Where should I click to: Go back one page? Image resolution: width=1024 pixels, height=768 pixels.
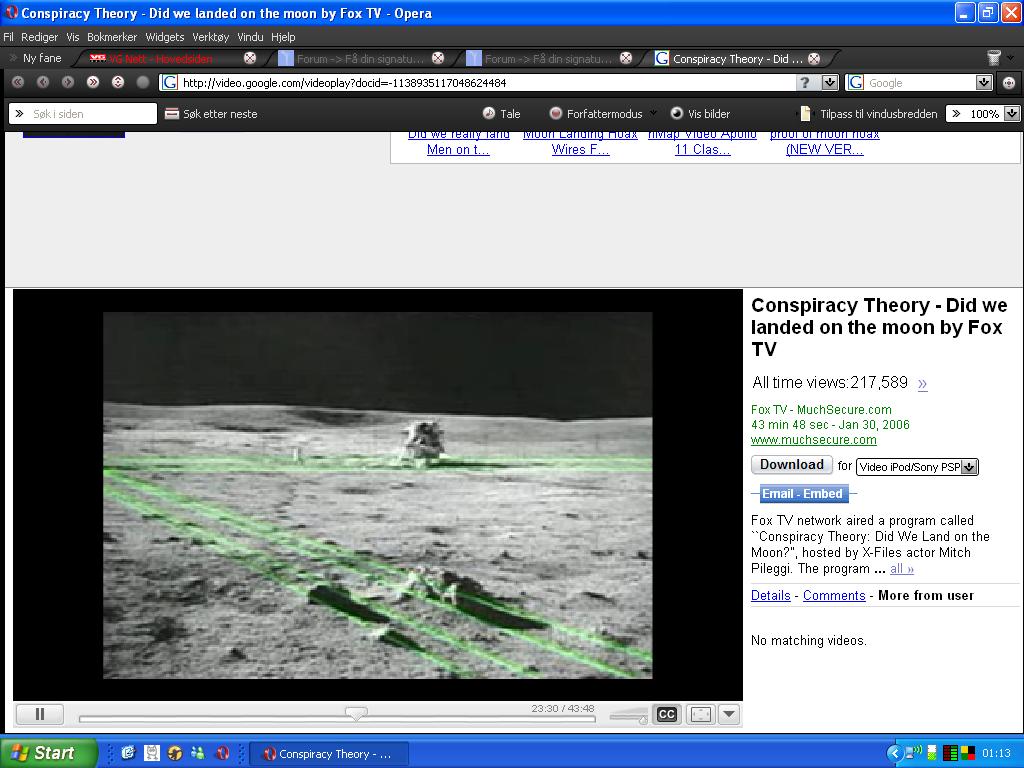pos(43,82)
